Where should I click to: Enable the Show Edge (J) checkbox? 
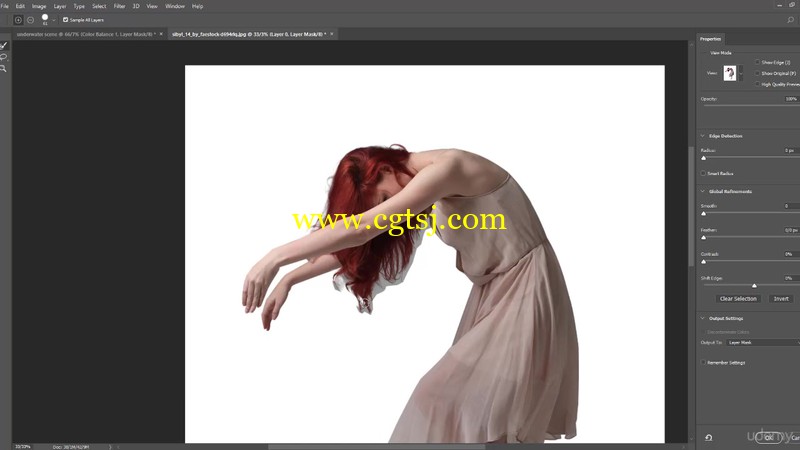pyautogui.click(x=757, y=62)
